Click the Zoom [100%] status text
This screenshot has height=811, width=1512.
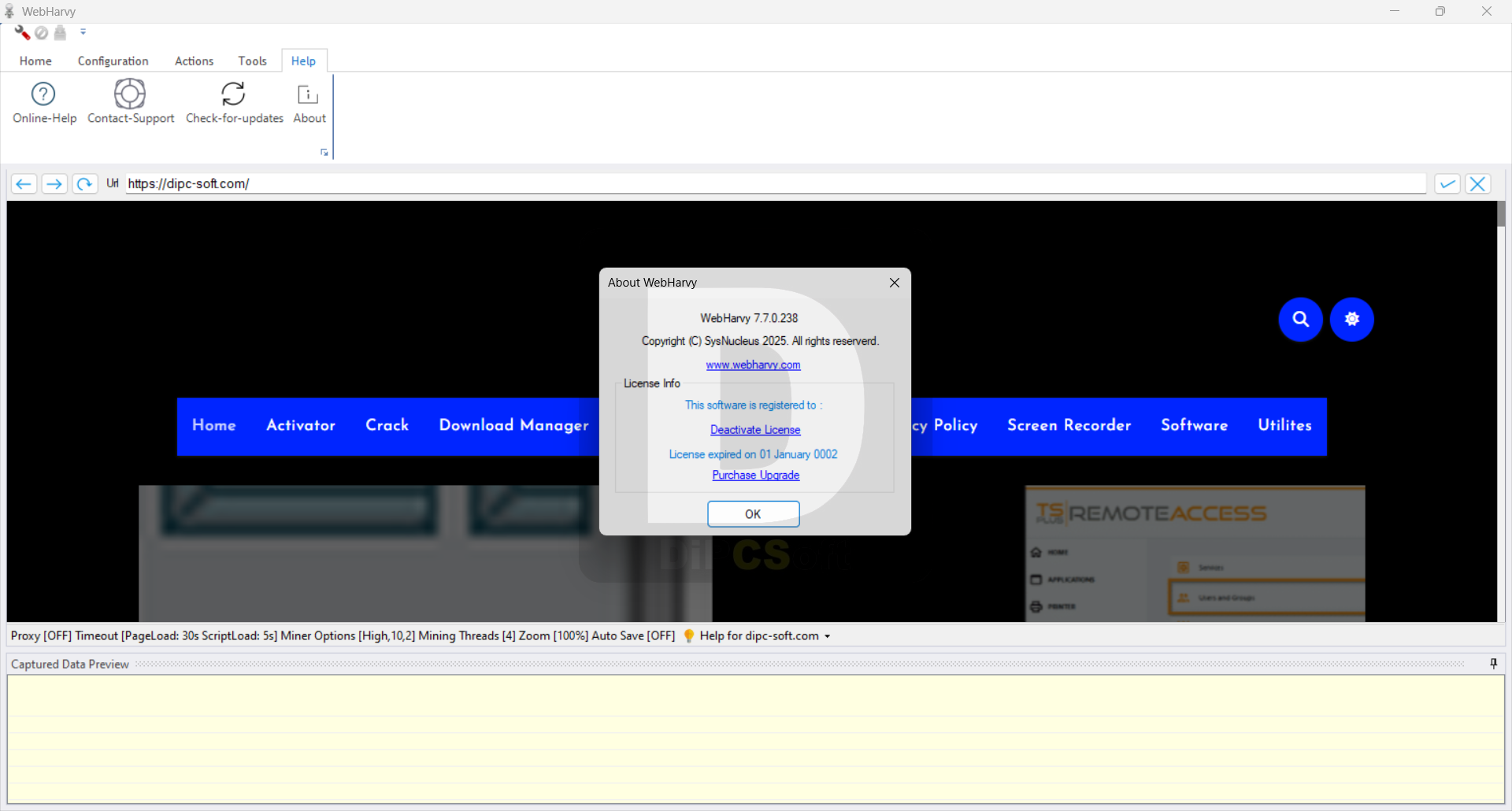(x=553, y=636)
